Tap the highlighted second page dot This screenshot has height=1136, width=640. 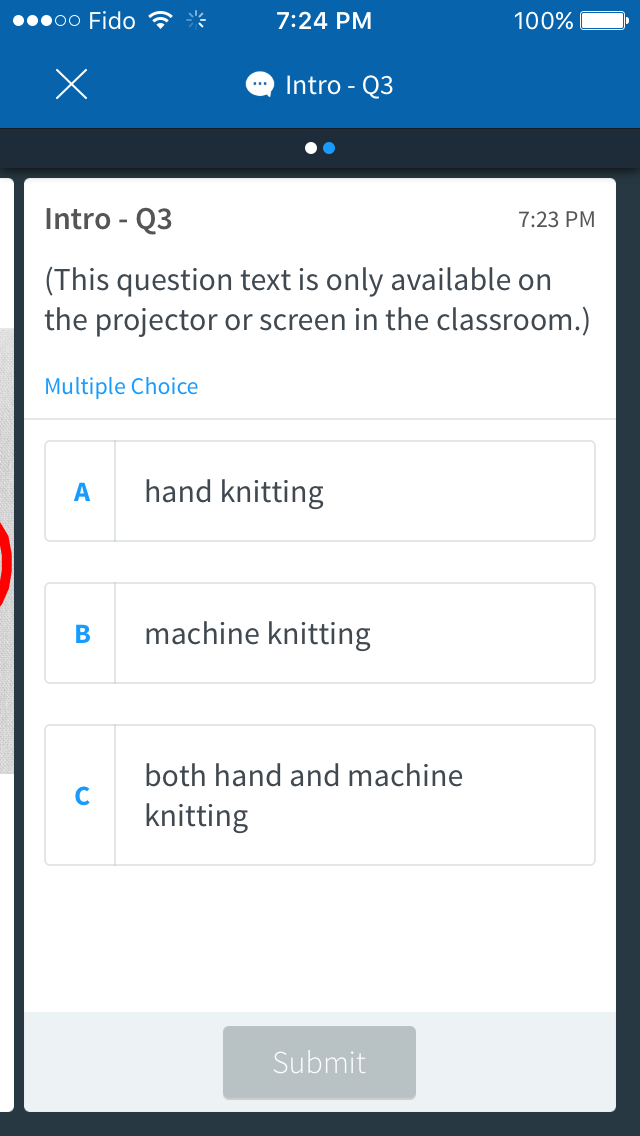328,147
